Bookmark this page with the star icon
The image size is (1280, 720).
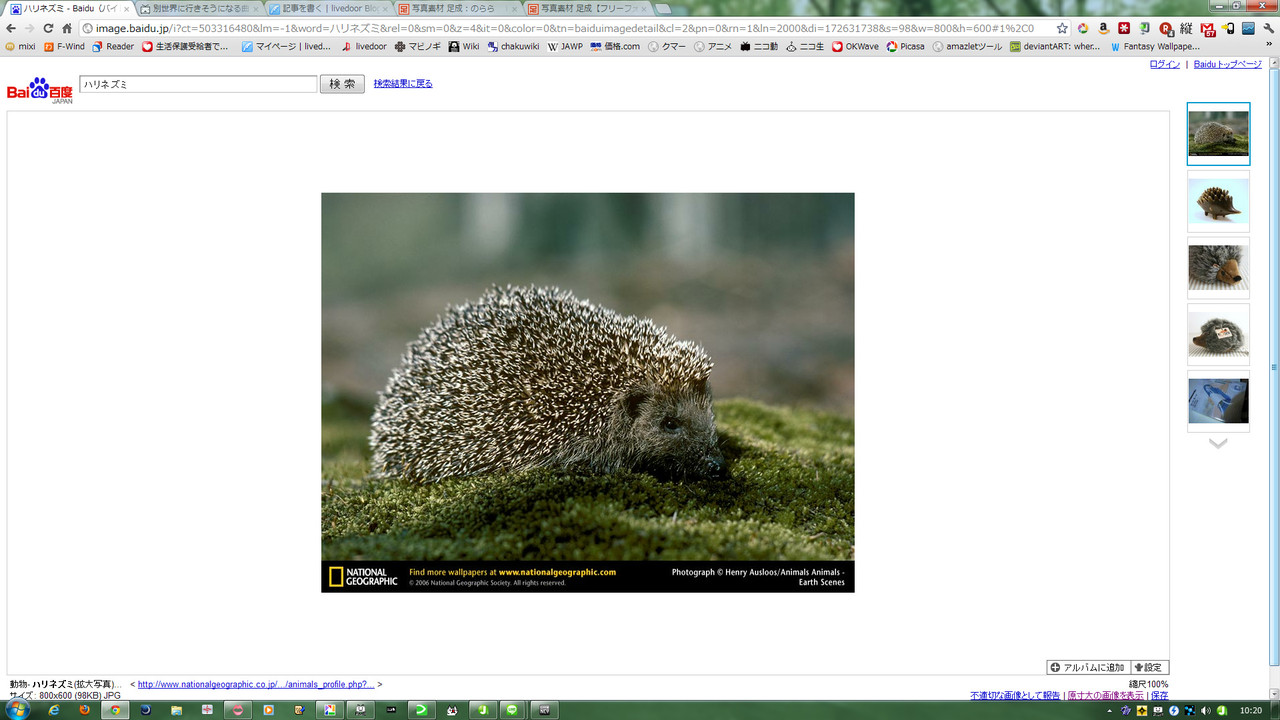(x=1062, y=28)
